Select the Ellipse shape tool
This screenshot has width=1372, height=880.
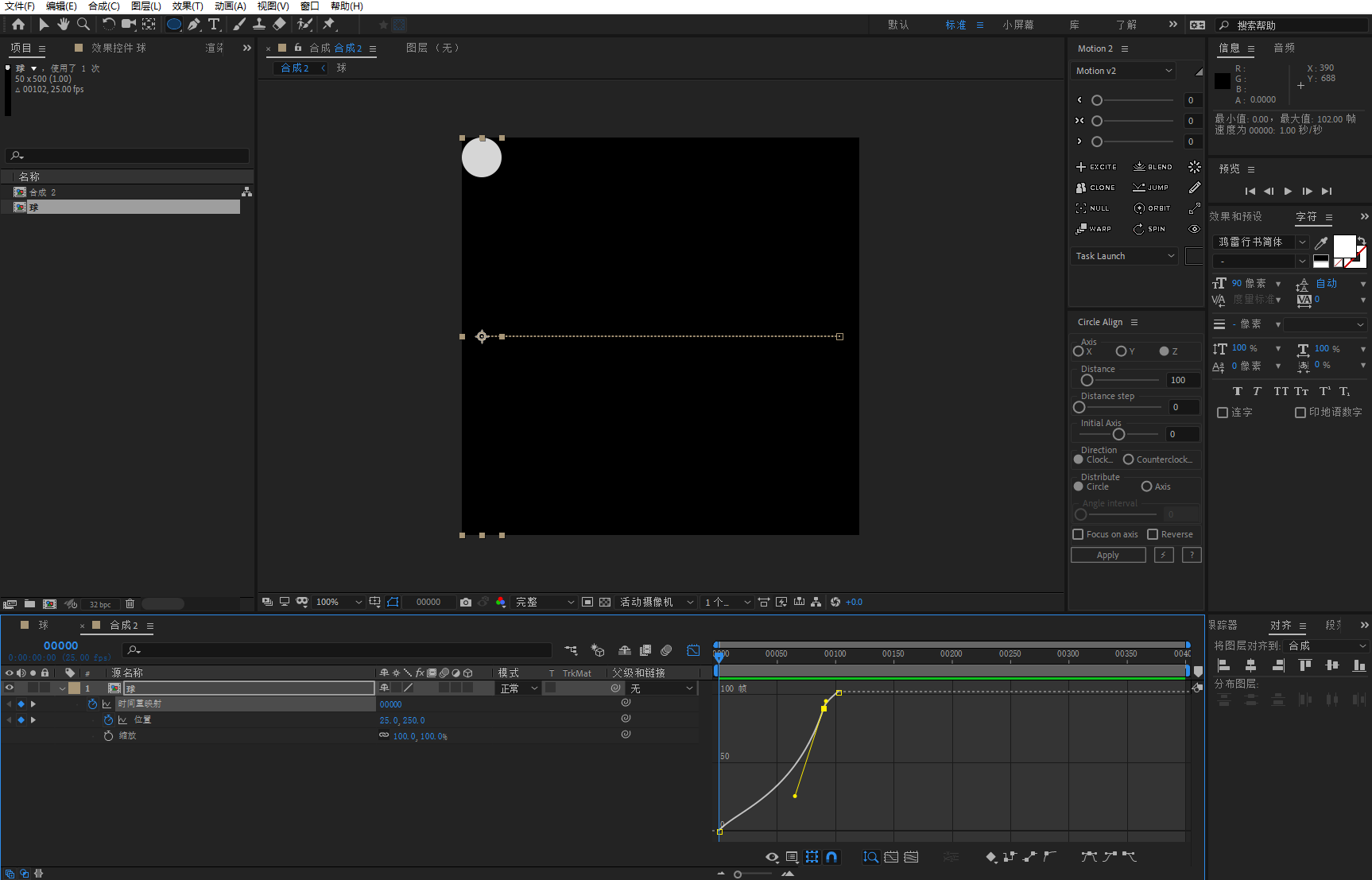[x=173, y=25]
